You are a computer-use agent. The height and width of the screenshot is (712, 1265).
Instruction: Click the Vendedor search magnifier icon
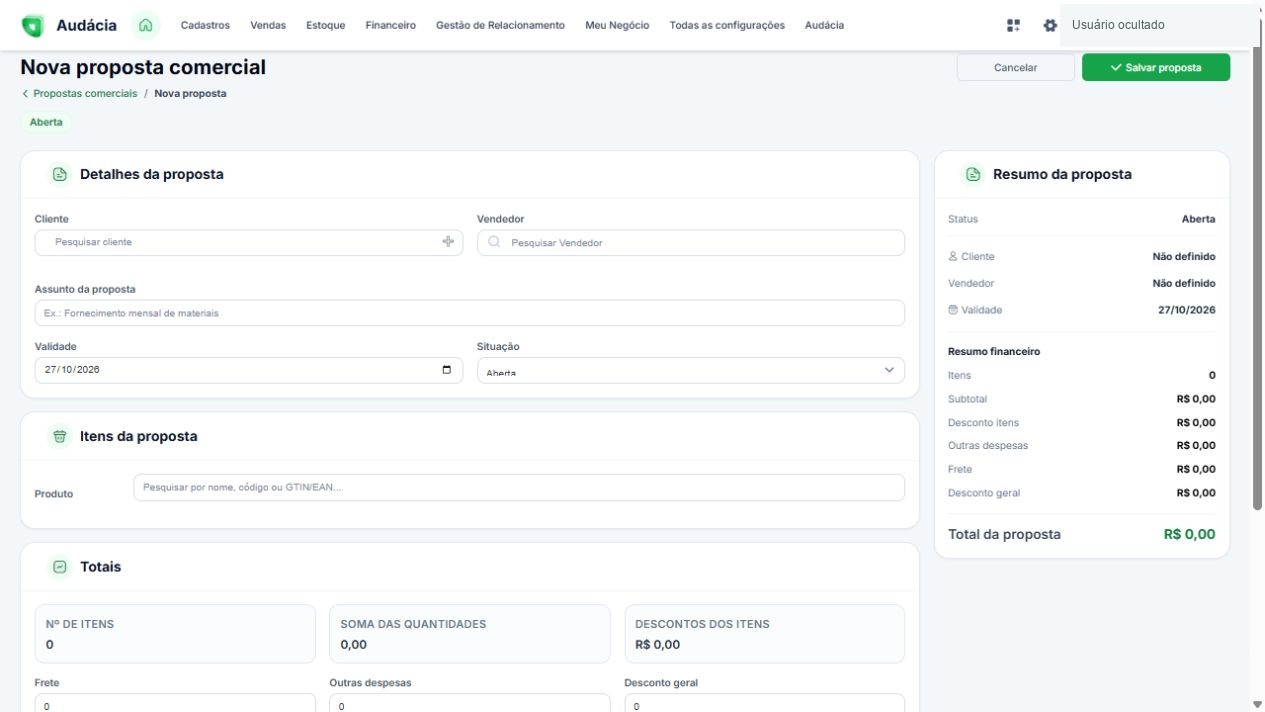pyautogui.click(x=494, y=242)
